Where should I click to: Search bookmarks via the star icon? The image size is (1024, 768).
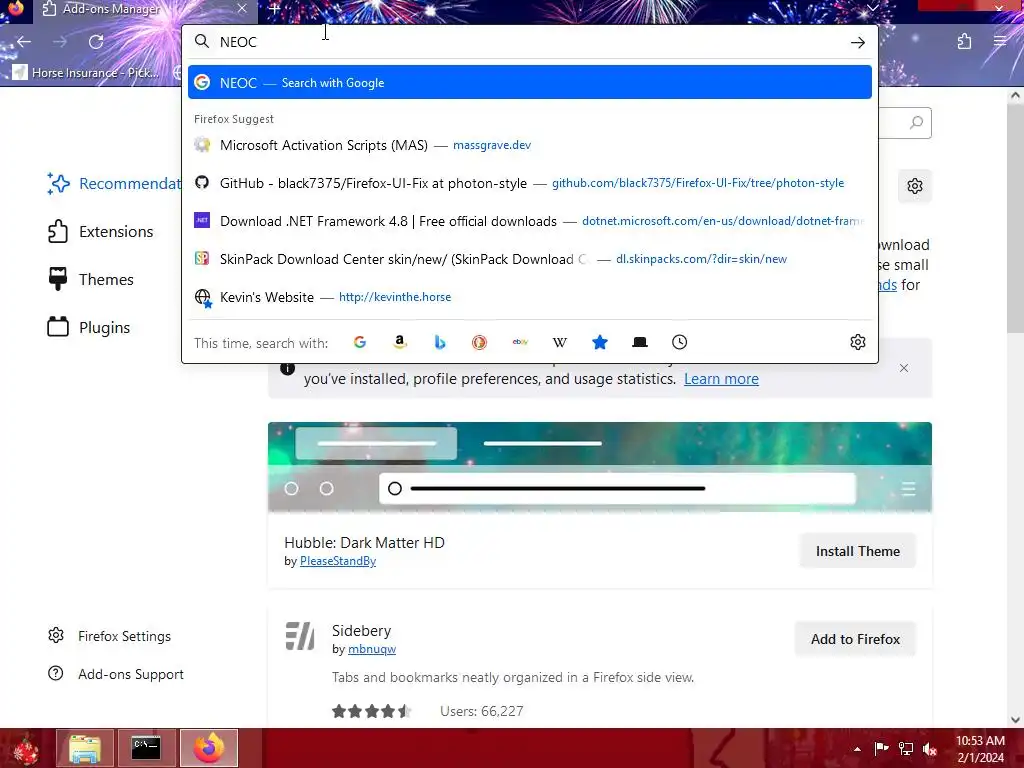pyautogui.click(x=600, y=342)
